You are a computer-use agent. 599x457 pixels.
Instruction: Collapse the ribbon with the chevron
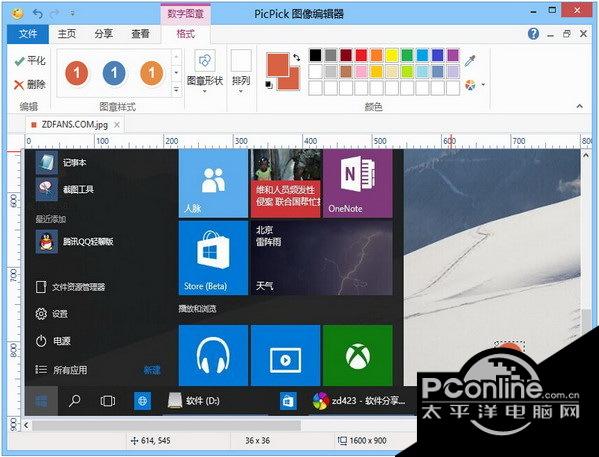coord(580,106)
